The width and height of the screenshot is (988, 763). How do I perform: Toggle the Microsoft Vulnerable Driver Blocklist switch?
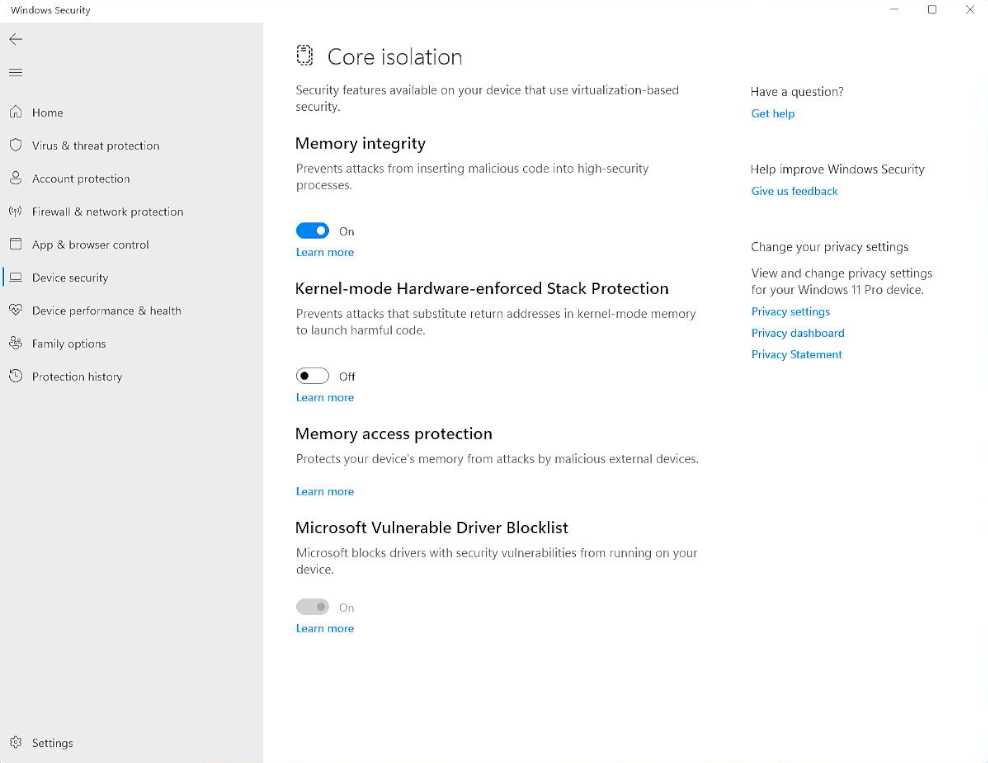click(313, 607)
